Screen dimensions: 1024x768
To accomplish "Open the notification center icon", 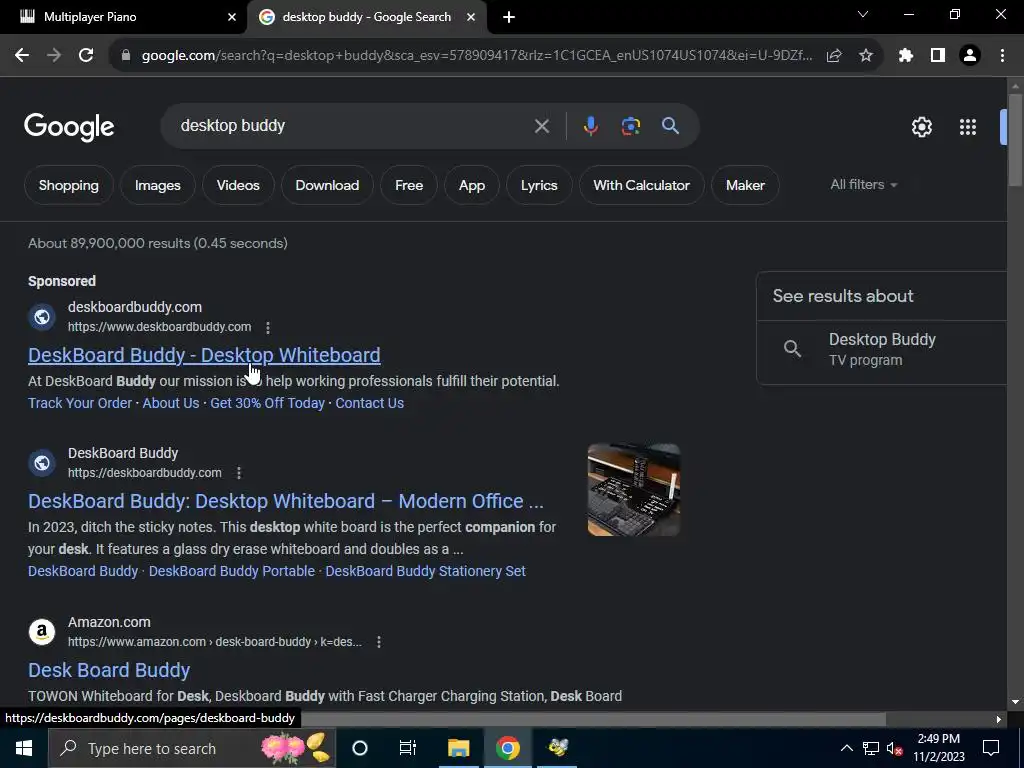I will point(991,748).
